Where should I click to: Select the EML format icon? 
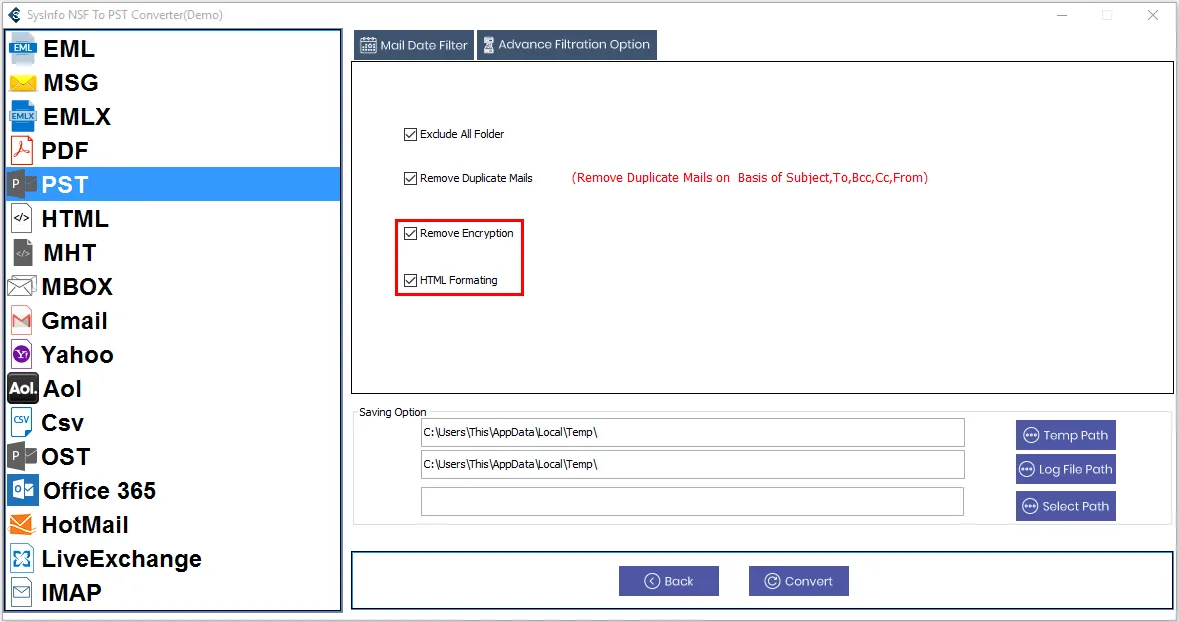point(23,48)
